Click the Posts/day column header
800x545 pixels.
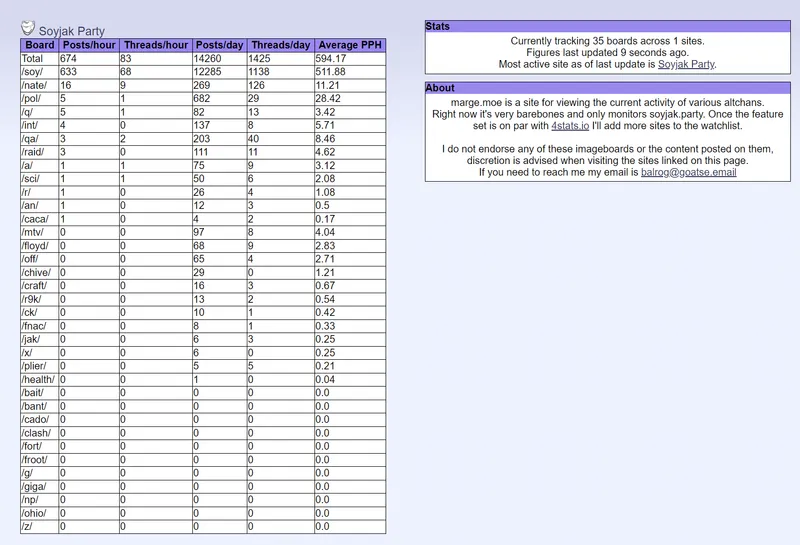coord(220,45)
